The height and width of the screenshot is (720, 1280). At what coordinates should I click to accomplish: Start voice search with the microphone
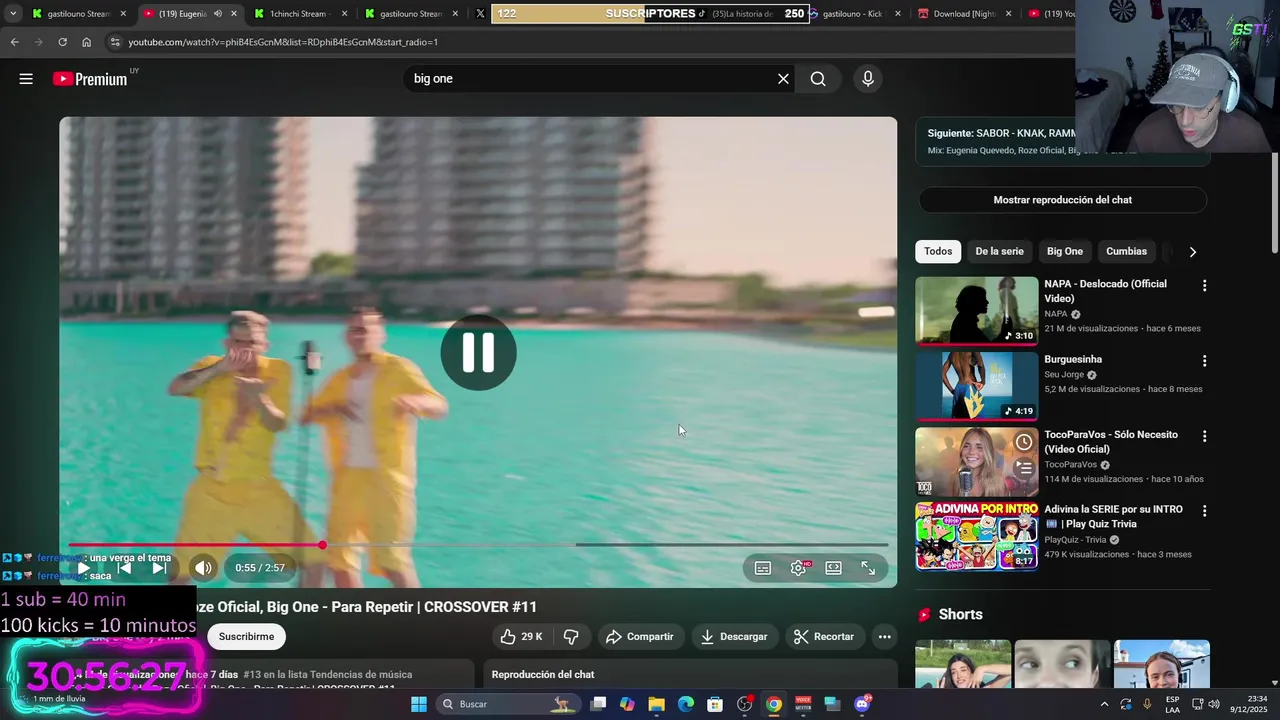point(868,79)
